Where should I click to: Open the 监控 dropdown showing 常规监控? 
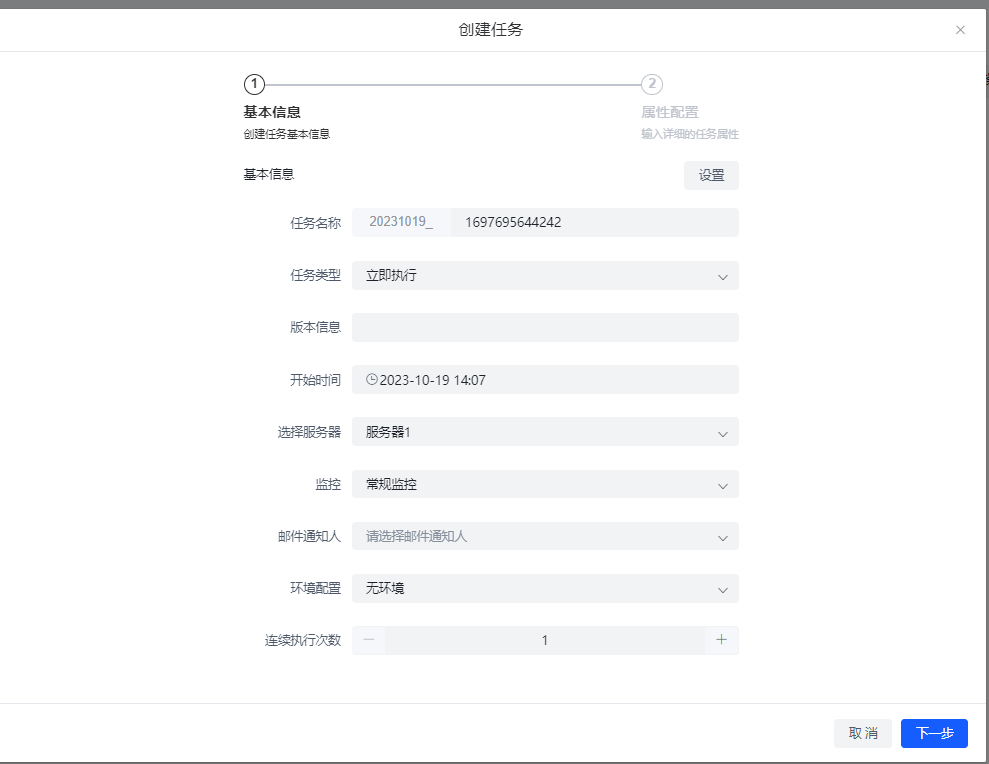pos(545,485)
